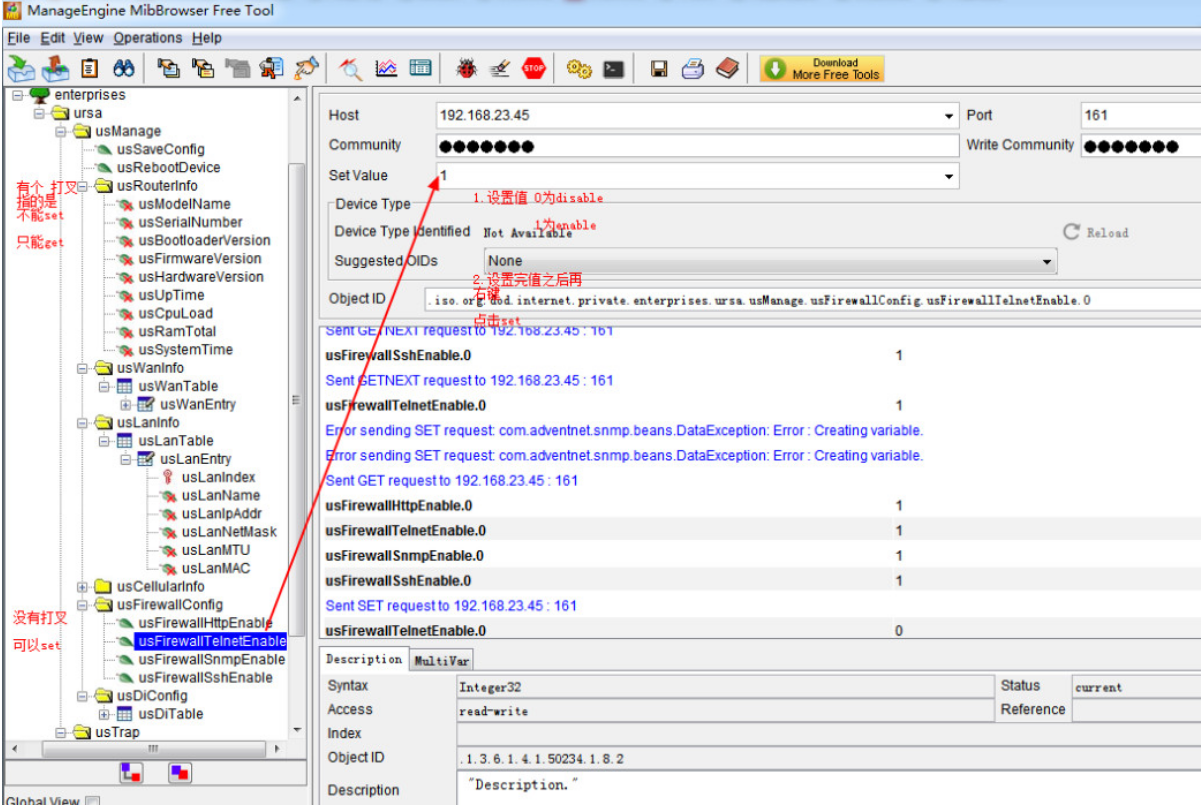Screen dimensions: 1201x805
Task: Click 'Sent SET request to 192.168.23.45 : 161' line
Action: click(451, 606)
